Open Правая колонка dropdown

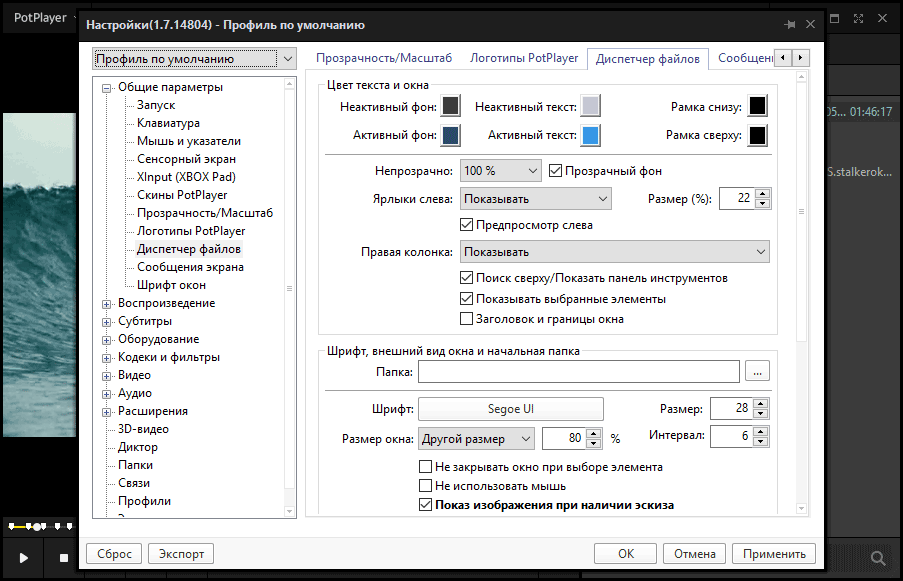[614, 252]
